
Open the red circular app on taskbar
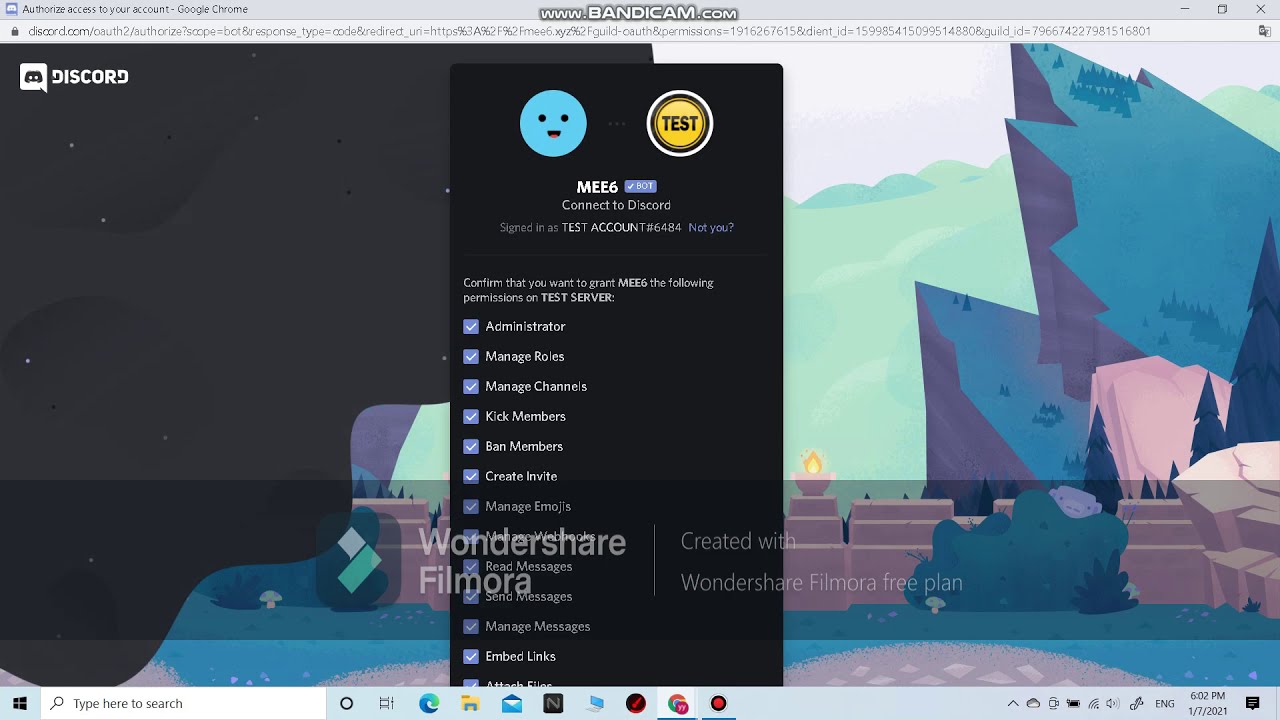pyautogui.click(x=636, y=704)
